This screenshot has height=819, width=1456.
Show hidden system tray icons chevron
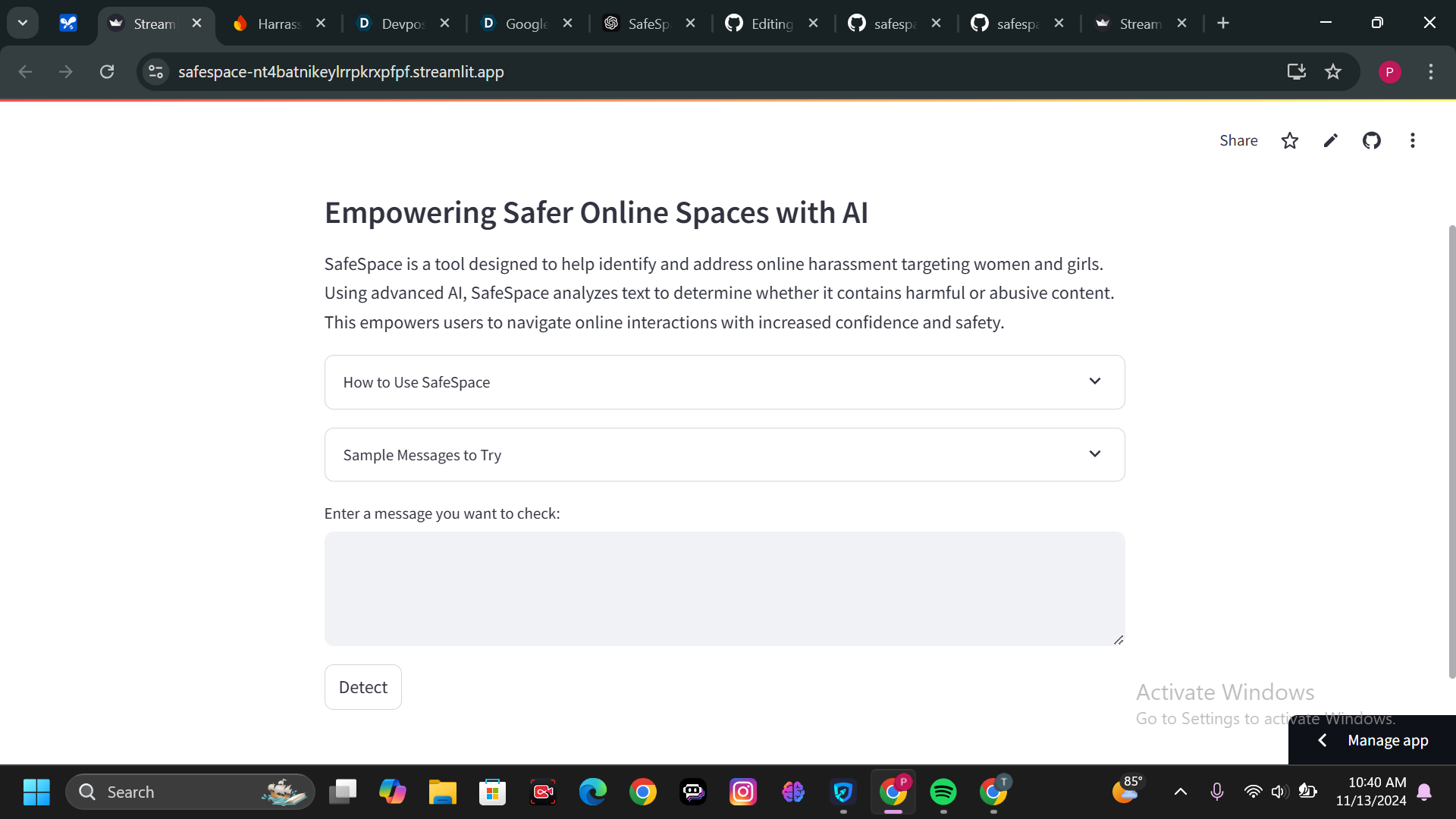(1180, 792)
